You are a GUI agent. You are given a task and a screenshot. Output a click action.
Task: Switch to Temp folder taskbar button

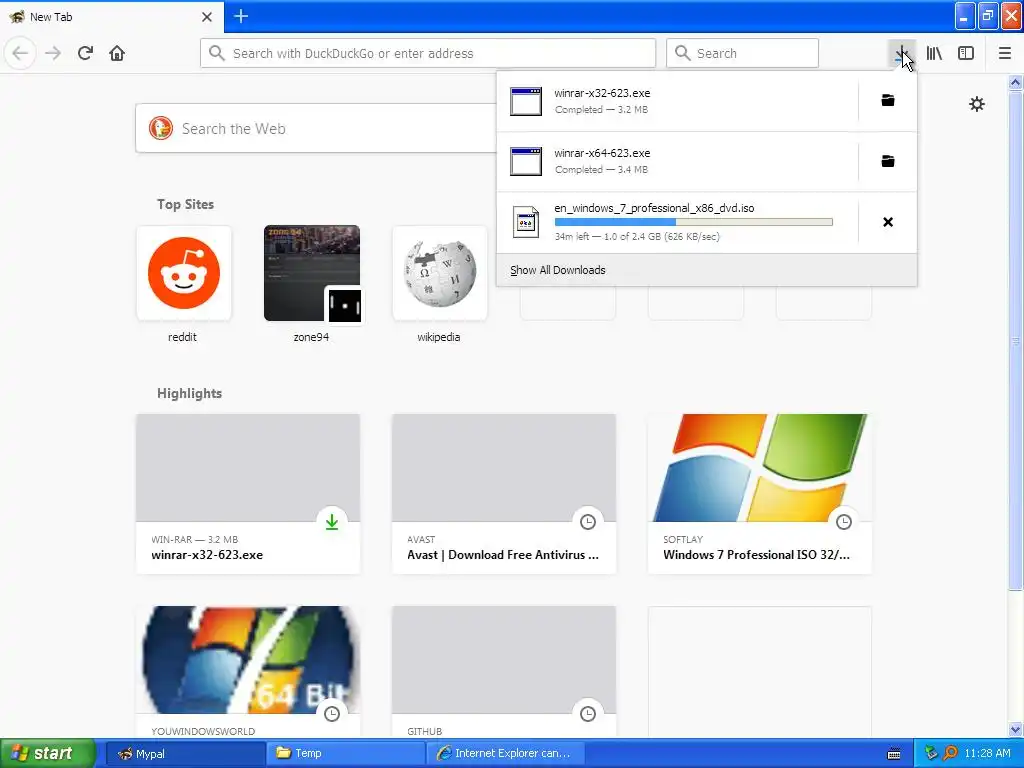click(x=345, y=753)
